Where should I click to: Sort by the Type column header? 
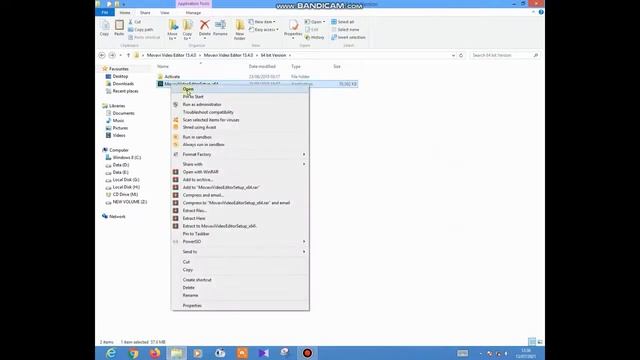[296, 67]
